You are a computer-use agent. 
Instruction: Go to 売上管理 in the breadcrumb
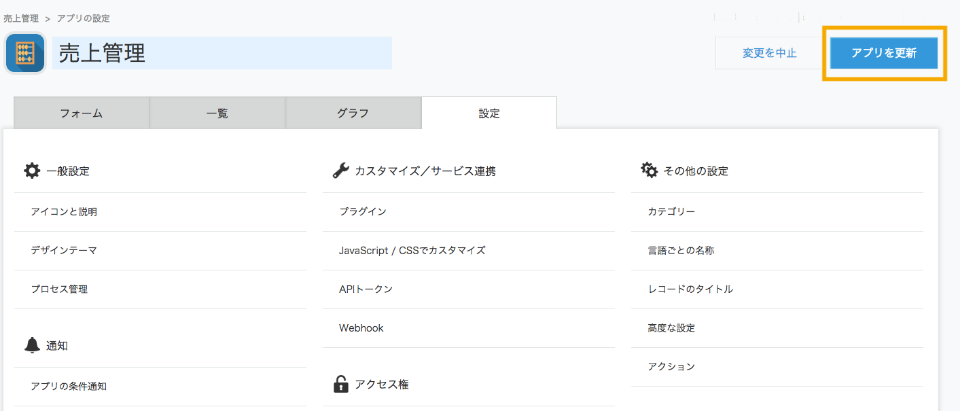[x=21, y=18]
